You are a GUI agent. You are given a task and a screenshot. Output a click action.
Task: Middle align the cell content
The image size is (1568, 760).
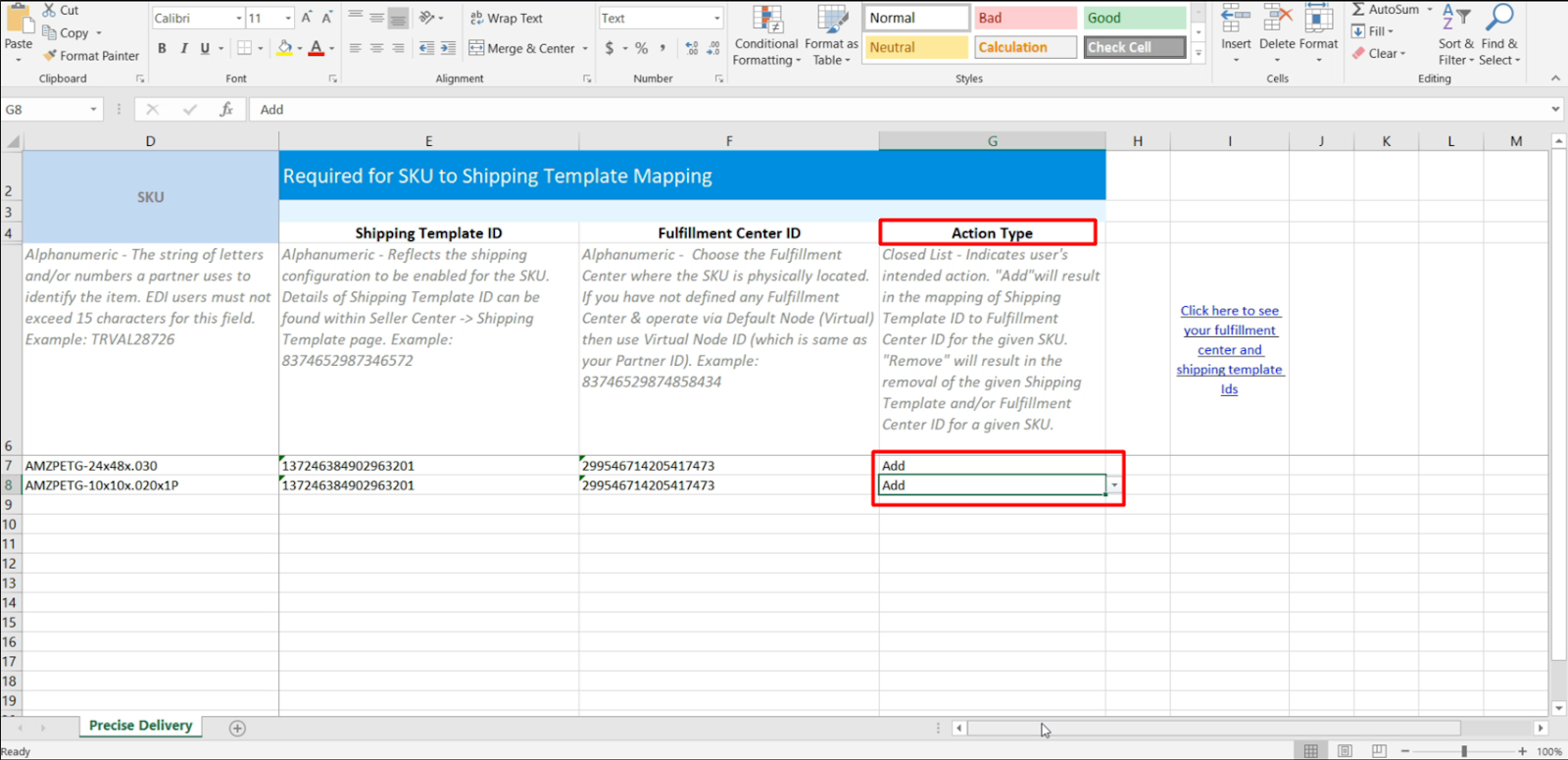pyautogui.click(x=376, y=18)
